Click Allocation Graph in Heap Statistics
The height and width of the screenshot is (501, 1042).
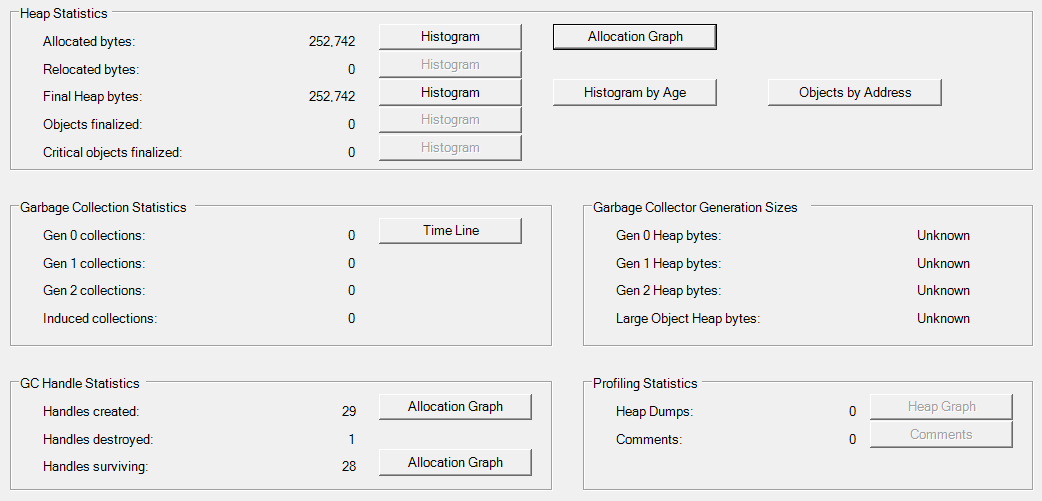635,37
